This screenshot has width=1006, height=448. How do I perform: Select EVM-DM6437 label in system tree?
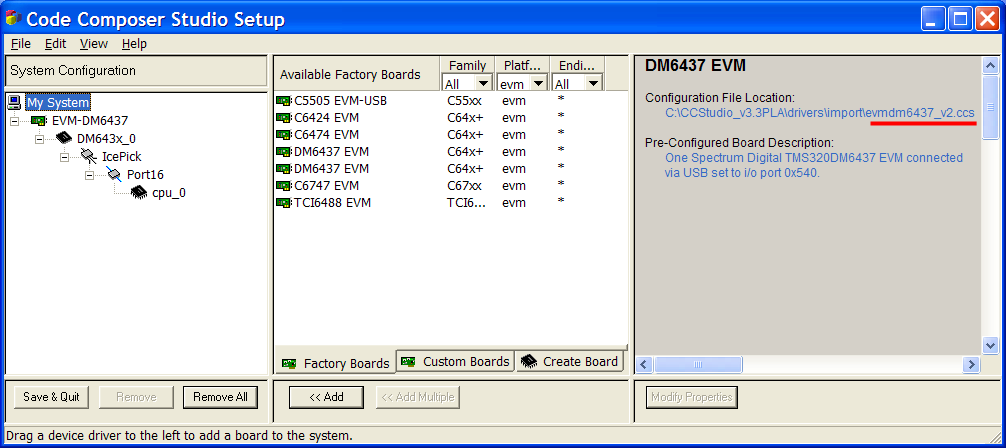click(x=90, y=121)
